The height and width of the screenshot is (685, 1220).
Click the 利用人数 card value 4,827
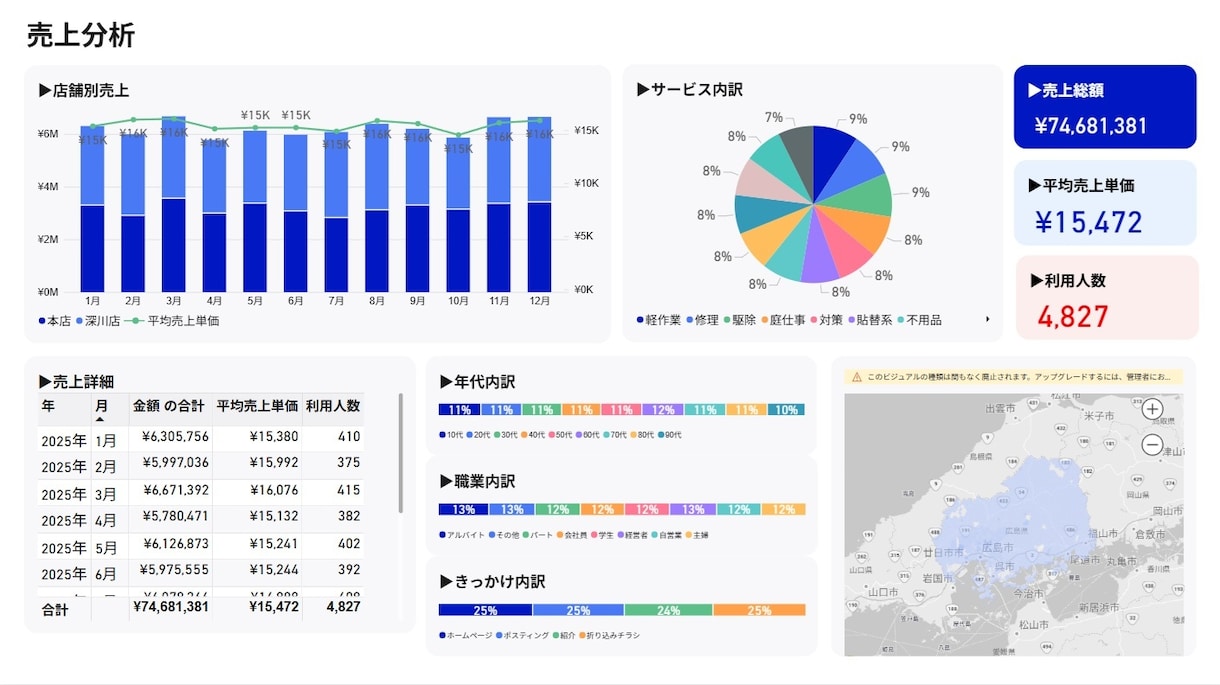click(x=1073, y=316)
